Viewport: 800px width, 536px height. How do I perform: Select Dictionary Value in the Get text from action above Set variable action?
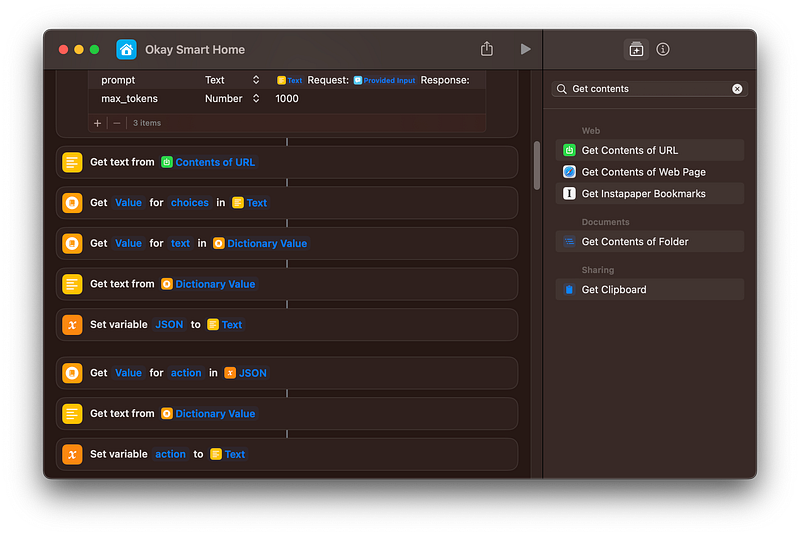pos(208,414)
